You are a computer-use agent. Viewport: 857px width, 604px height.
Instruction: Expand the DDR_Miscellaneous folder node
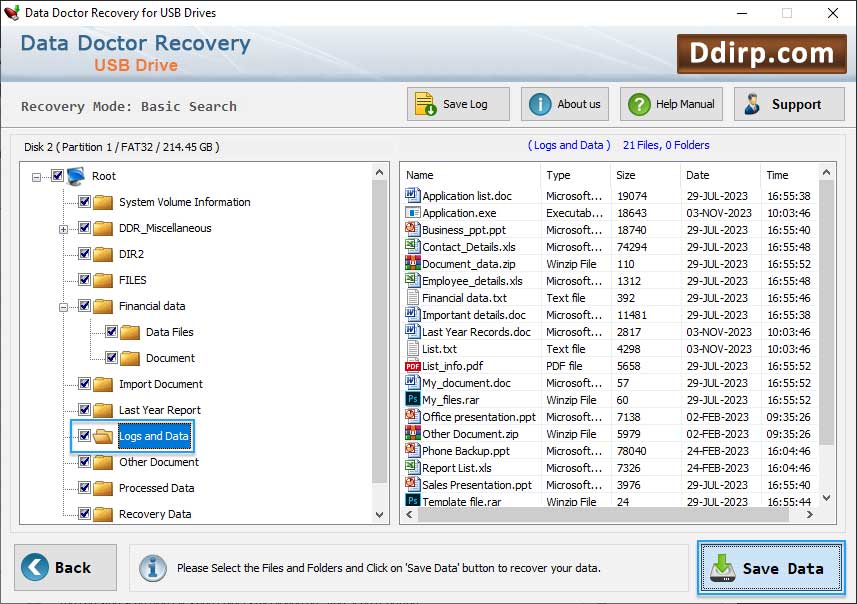point(63,229)
